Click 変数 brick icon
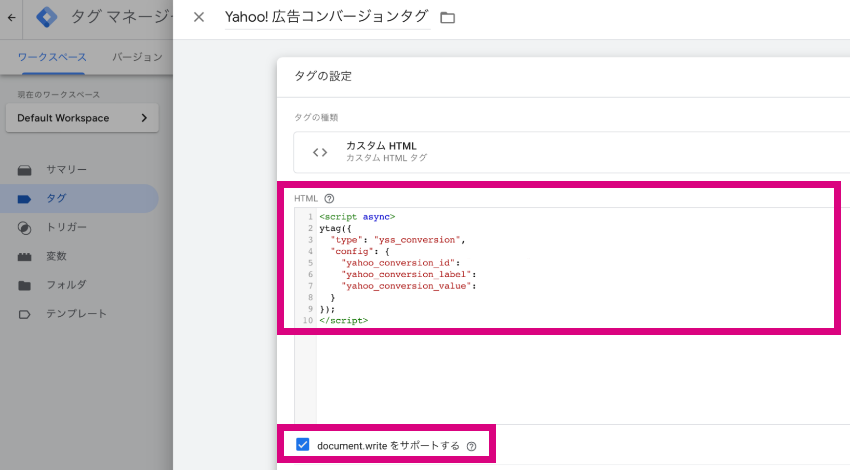The height and width of the screenshot is (470, 850). tap(24, 256)
